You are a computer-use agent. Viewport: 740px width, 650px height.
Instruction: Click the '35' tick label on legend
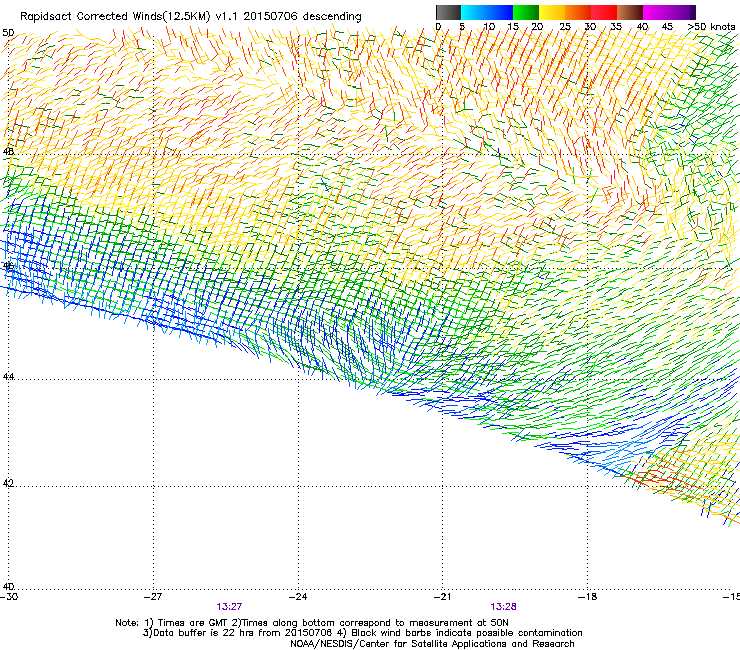pyautogui.click(x=616, y=27)
